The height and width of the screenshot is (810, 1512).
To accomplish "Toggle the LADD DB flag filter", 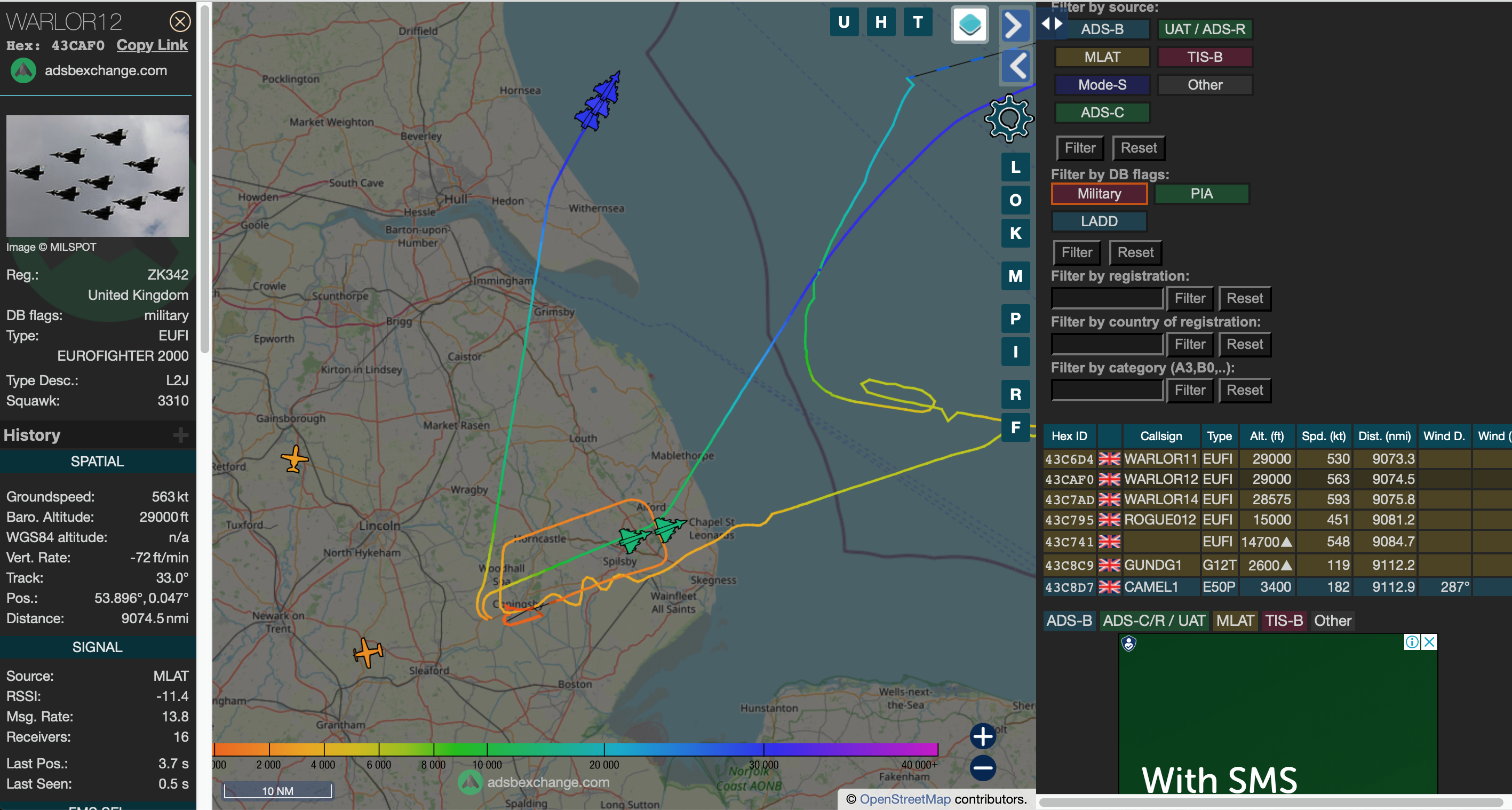I will [1099, 221].
